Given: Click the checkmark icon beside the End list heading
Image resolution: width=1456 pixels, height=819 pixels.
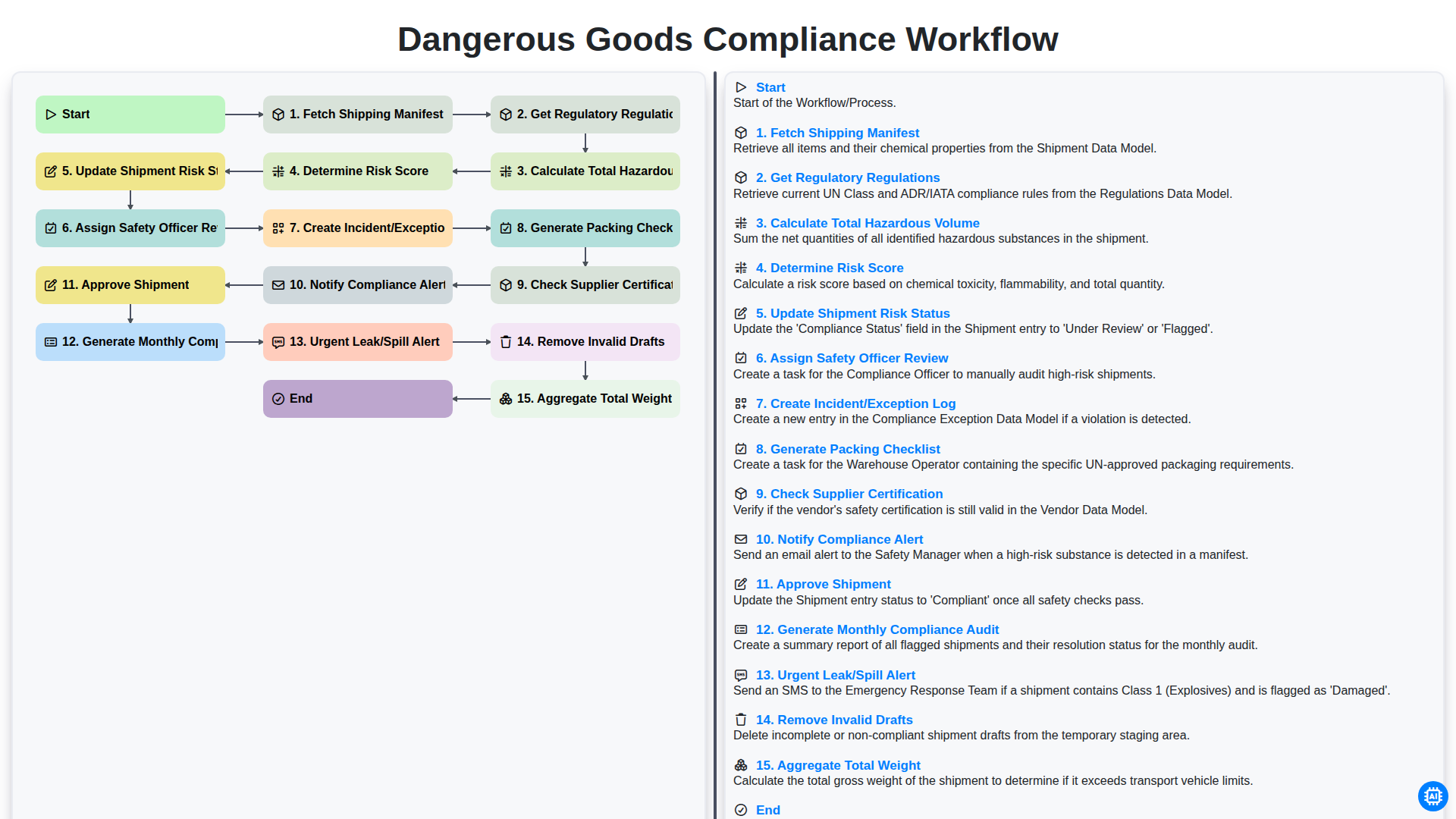Looking at the screenshot, I should [x=741, y=810].
